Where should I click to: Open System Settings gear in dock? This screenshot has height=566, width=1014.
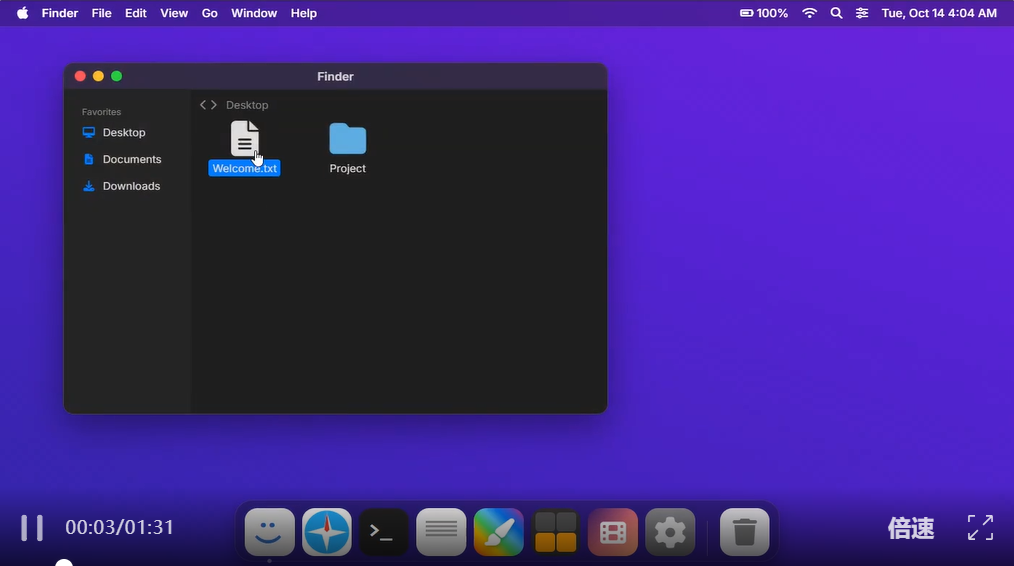point(670,532)
